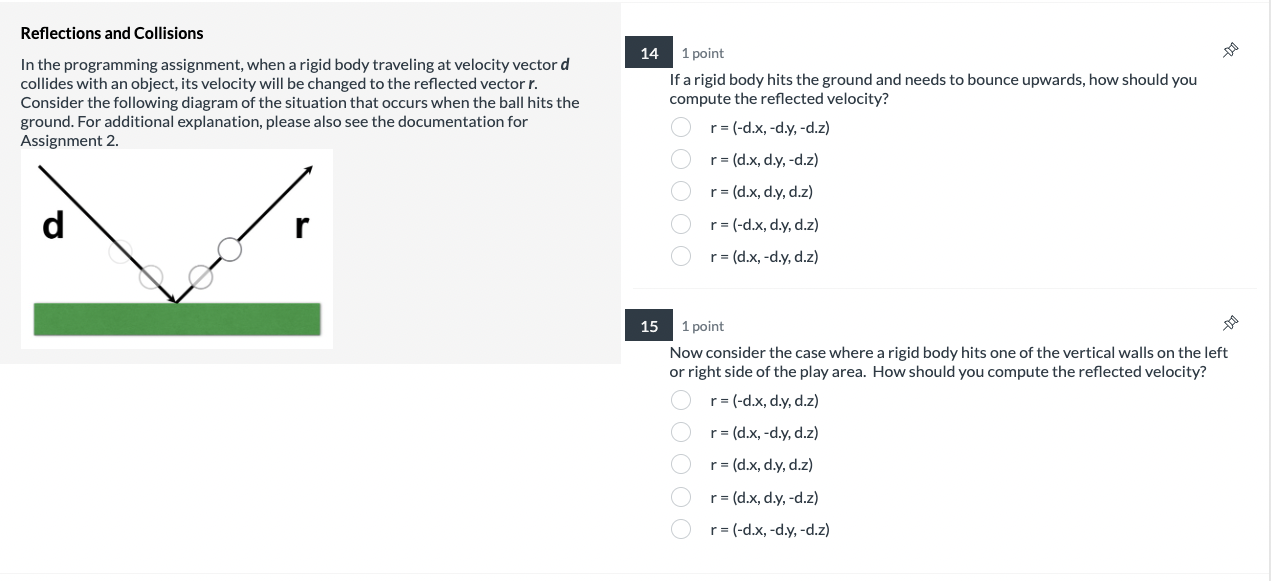Viewport: 1271px width, 581px height.
Task: Select r = (d.x, d.y, d.z) for question 15
Action: [681, 464]
